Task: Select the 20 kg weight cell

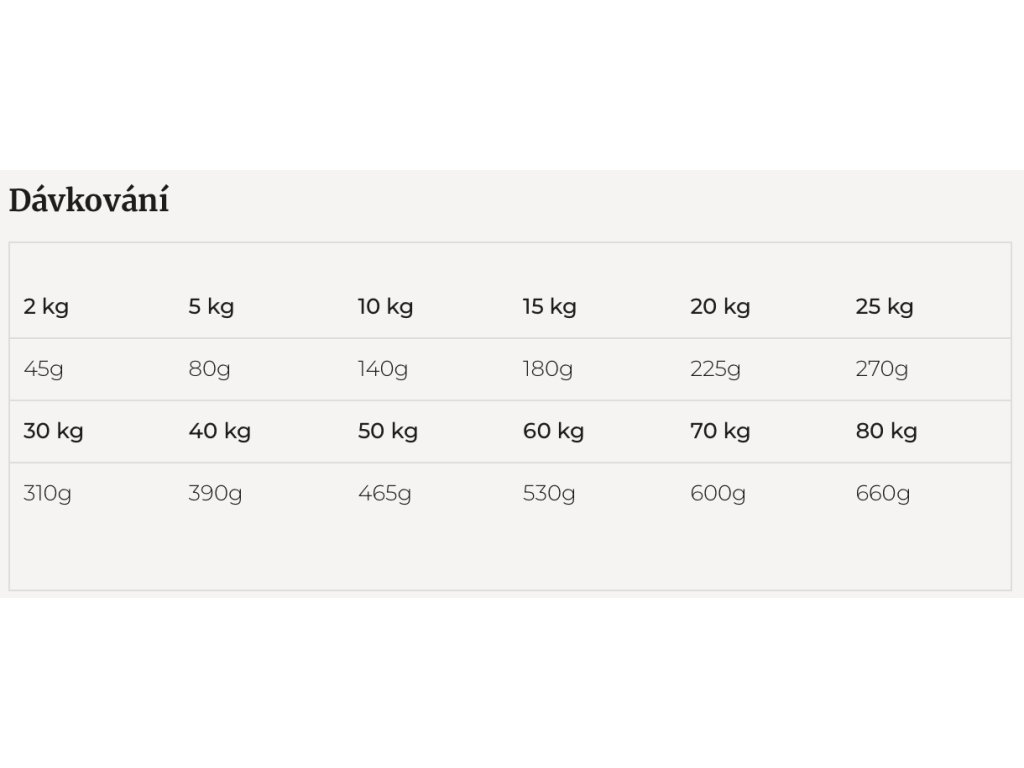Action: tap(720, 306)
